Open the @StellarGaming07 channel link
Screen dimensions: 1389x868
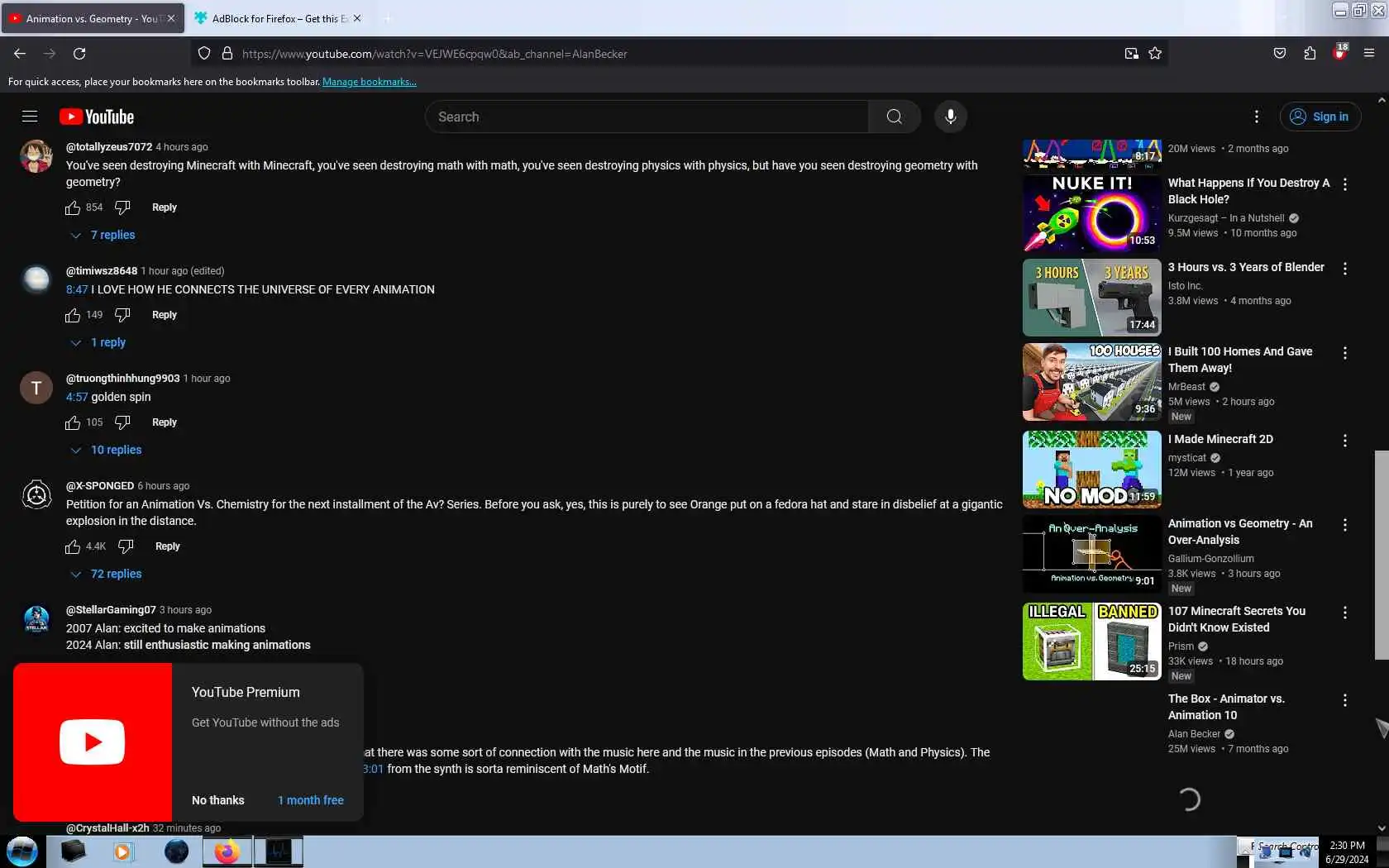[111, 610]
